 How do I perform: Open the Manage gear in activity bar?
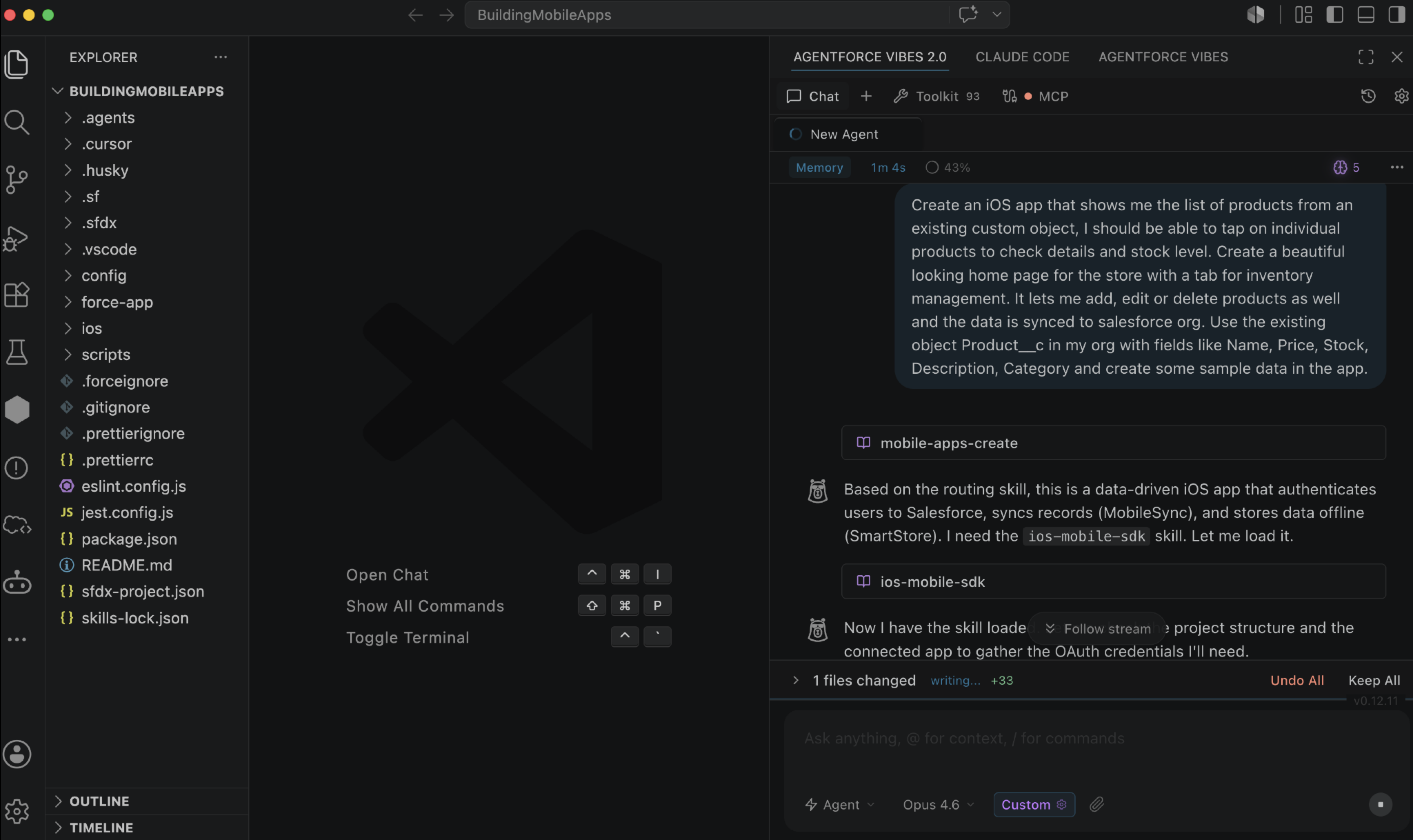click(x=17, y=811)
